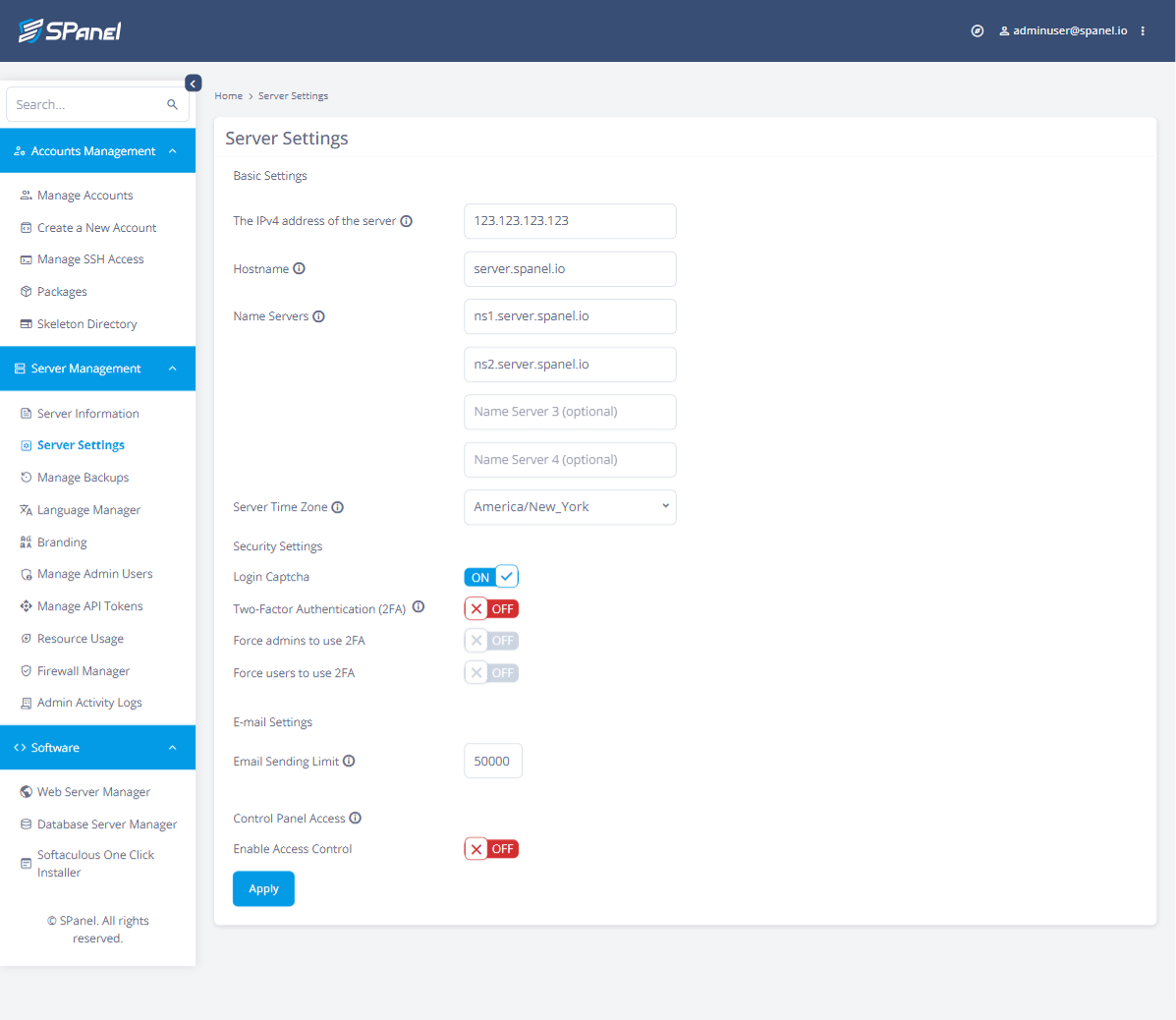The width and height of the screenshot is (1176, 1020).
Task: Click the Manage Backups icon
Action: click(24, 477)
